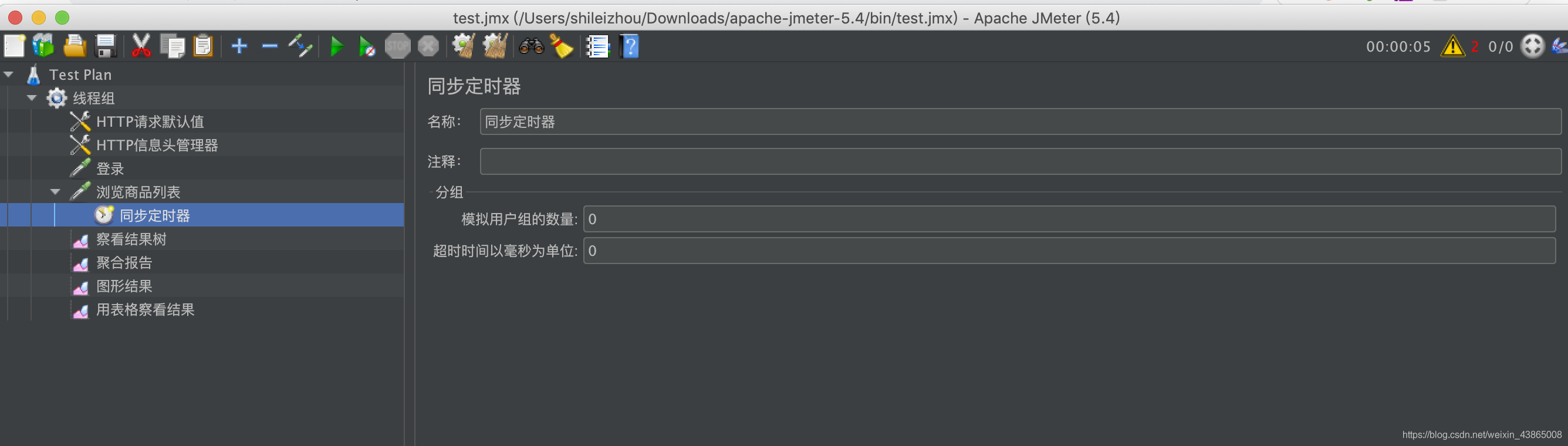
Task: Click the 超时时间以毫秒为单位 label
Action: 505,251
